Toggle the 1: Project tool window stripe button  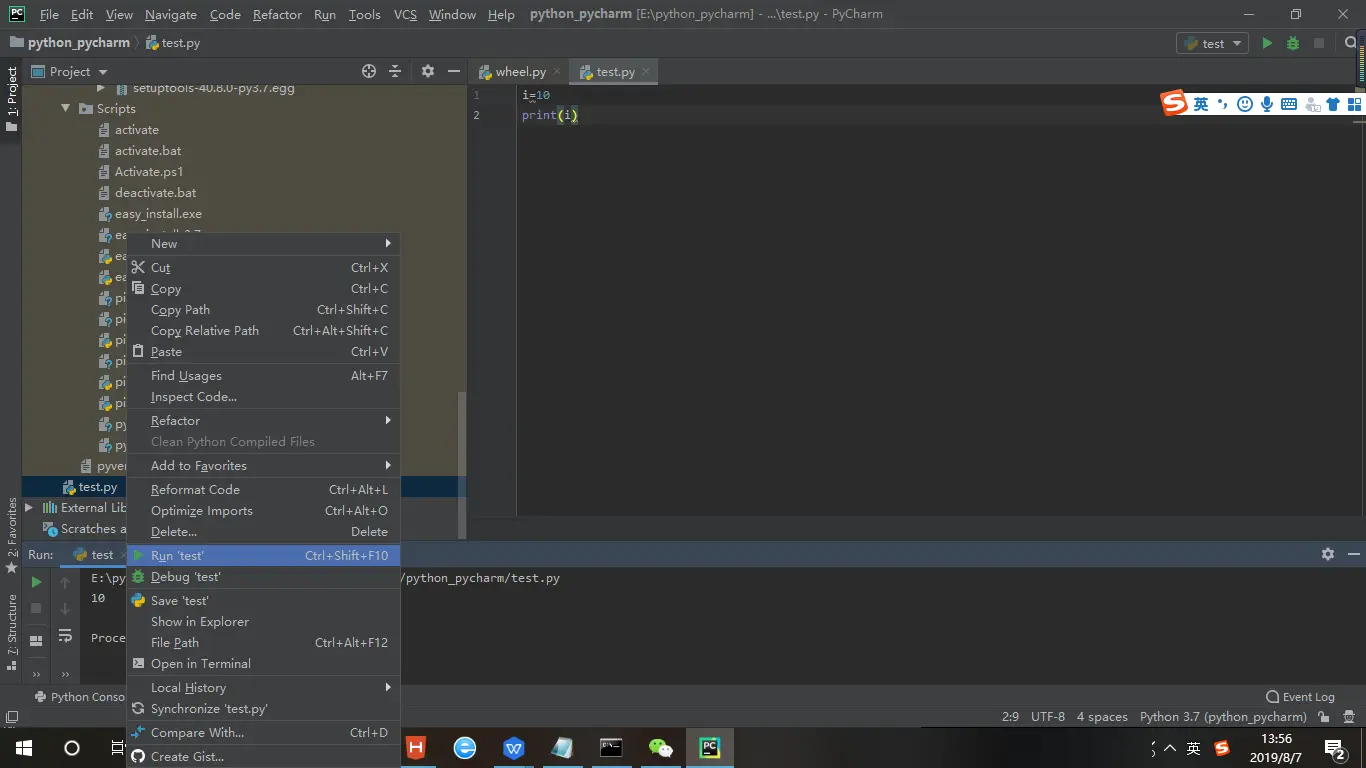[x=11, y=99]
